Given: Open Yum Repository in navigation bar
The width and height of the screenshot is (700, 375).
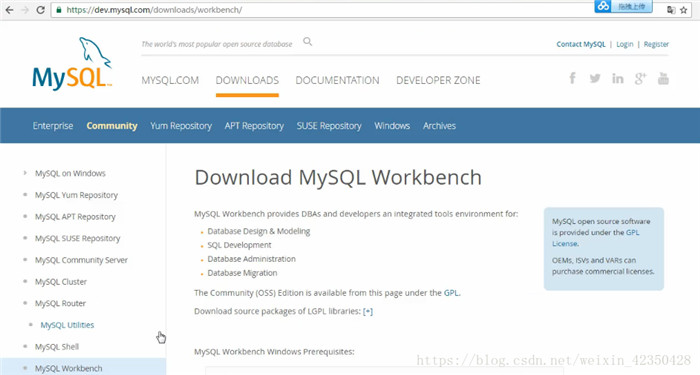Looking at the screenshot, I should (181, 126).
